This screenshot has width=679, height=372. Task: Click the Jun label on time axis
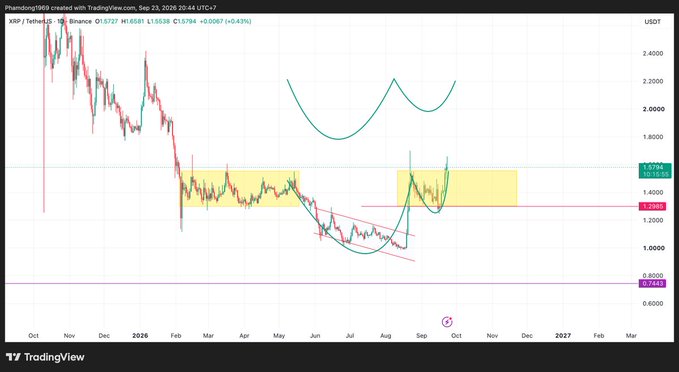coord(315,336)
